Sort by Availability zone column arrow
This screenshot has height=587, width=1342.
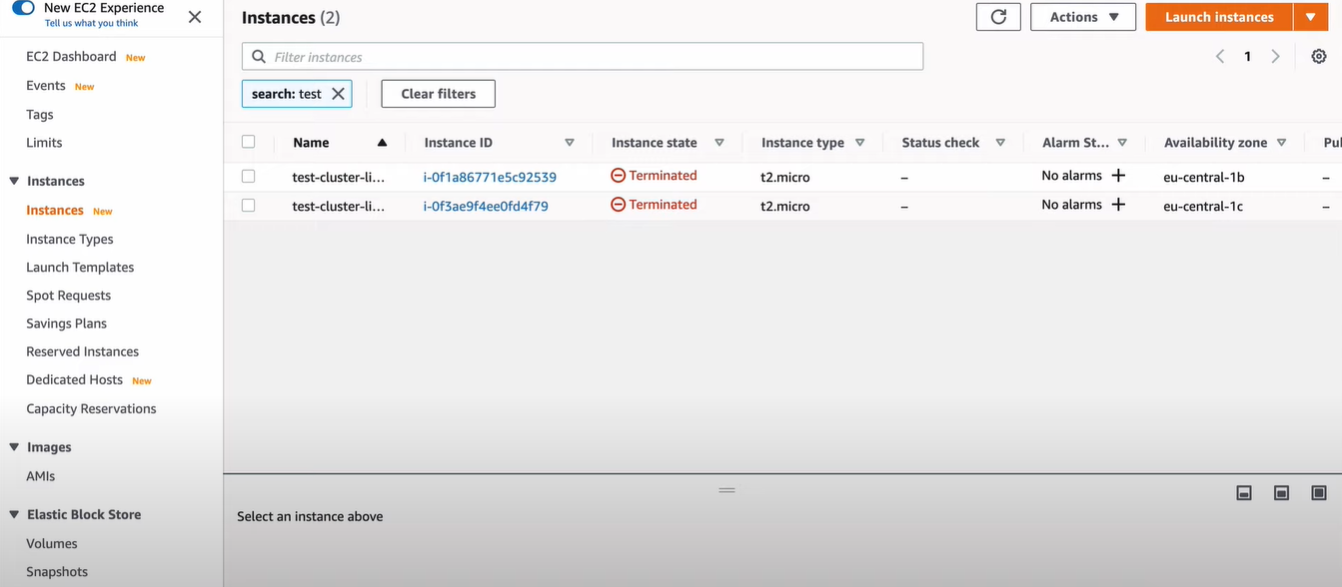pos(1281,143)
